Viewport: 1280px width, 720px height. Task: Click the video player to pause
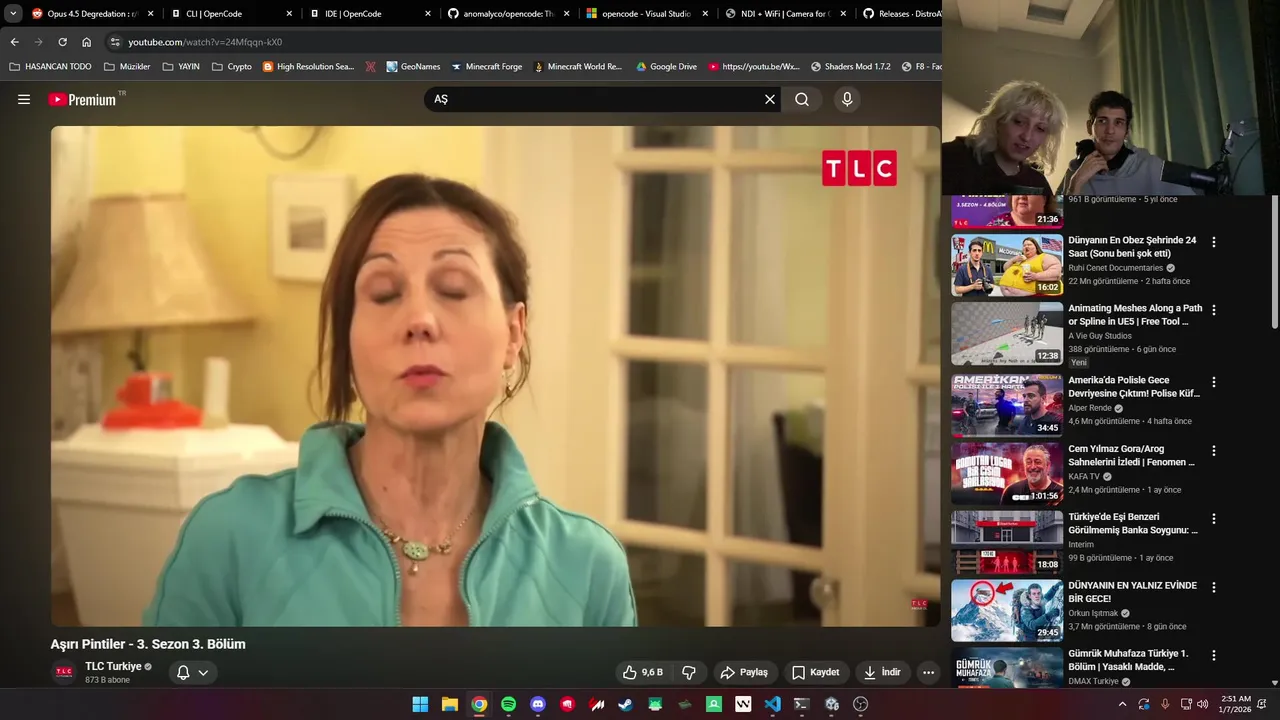point(495,376)
